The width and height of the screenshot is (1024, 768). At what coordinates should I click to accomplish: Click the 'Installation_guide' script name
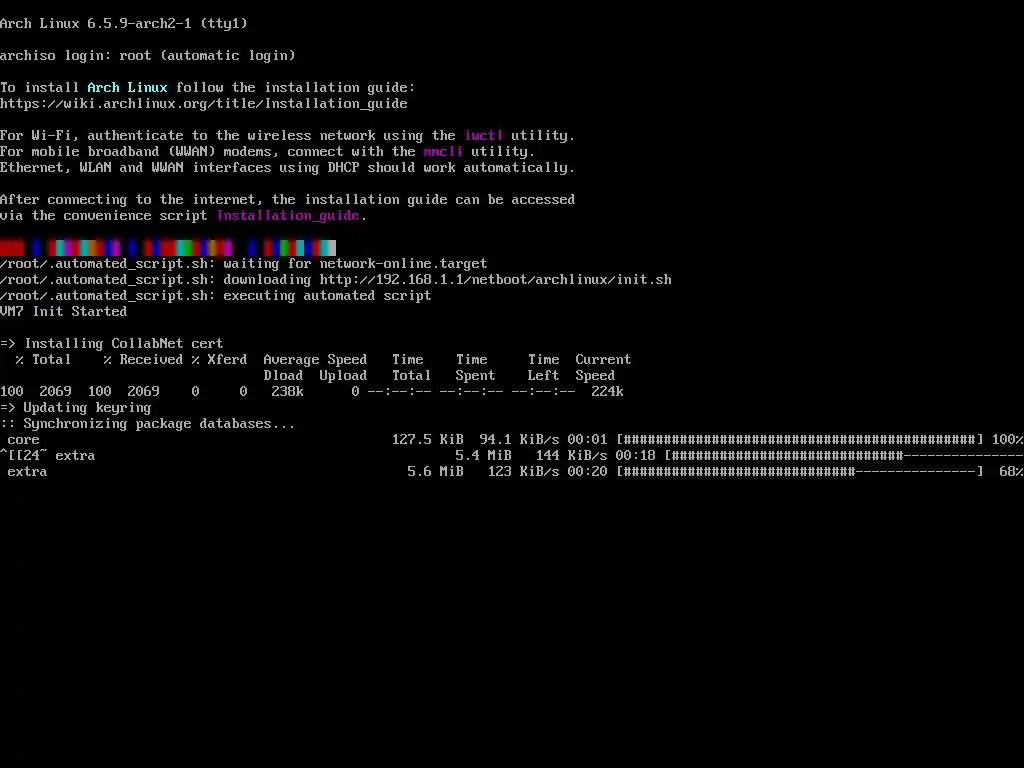(288, 216)
